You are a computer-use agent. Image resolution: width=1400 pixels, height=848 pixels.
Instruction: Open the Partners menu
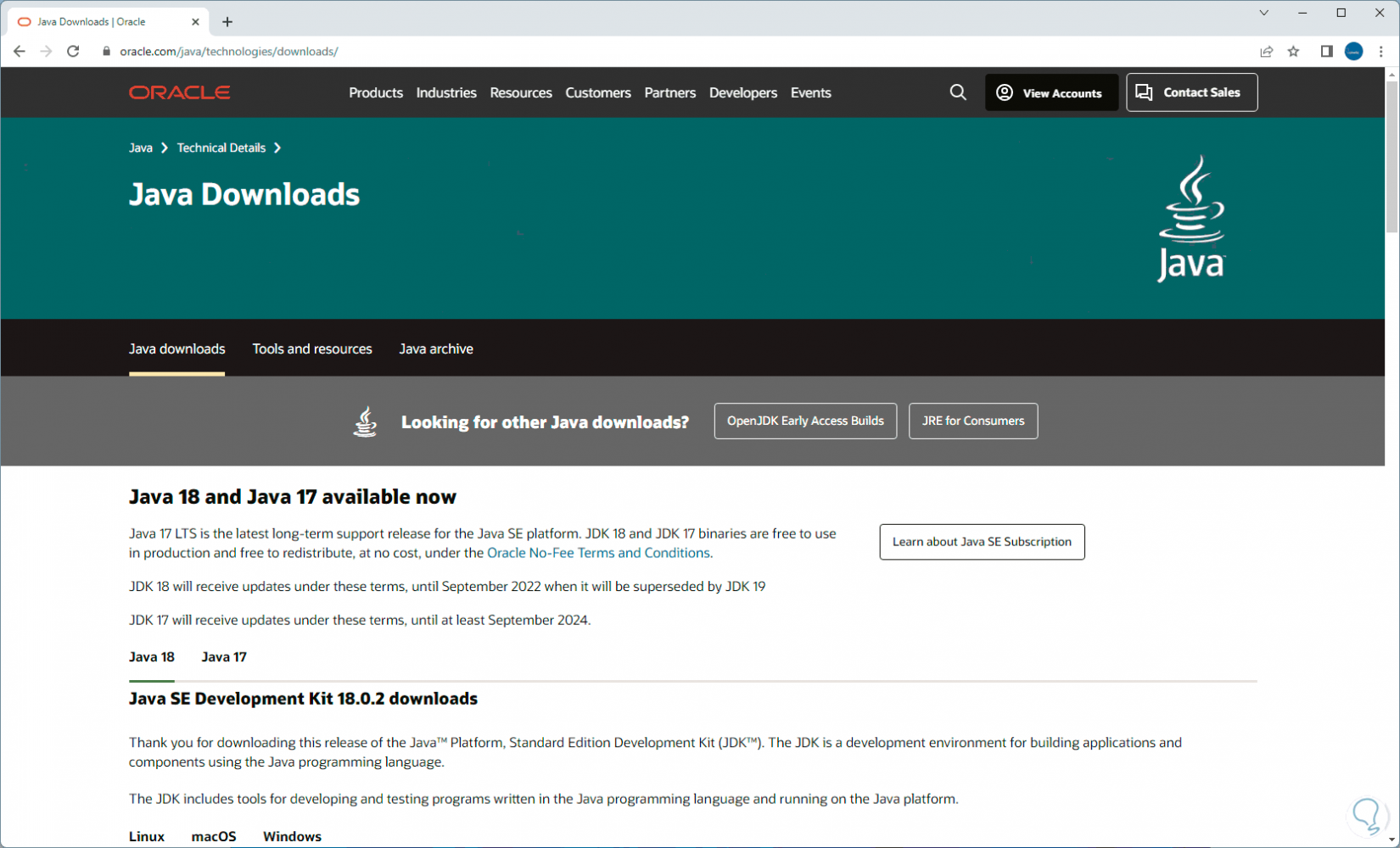tap(670, 92)
